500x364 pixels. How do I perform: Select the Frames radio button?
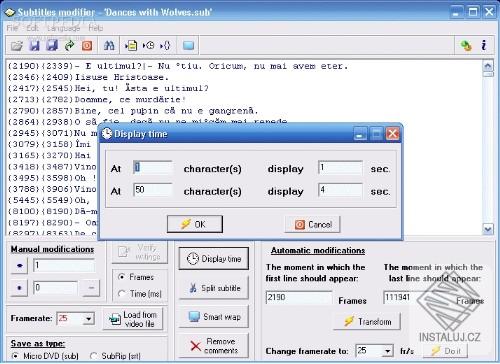coord(136,277)
